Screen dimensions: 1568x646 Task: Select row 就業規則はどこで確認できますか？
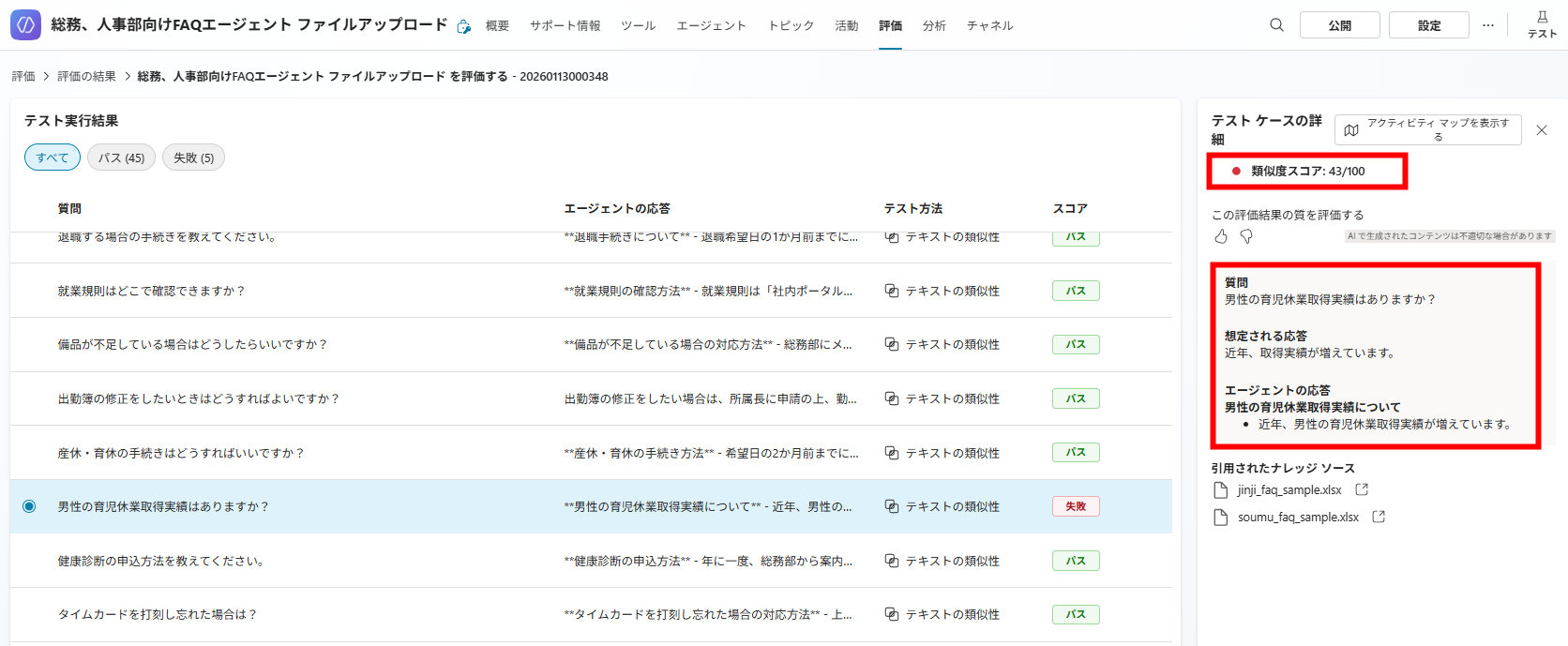591,291
